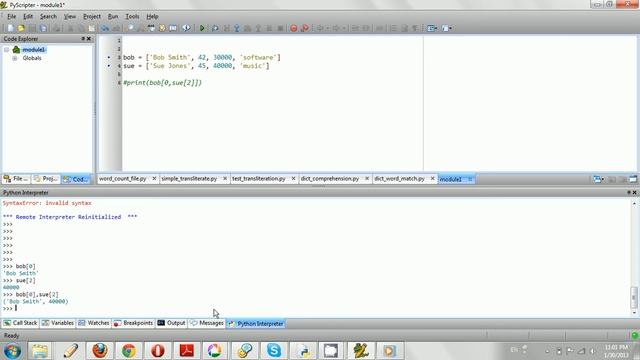Open the File menu
Image resolution: width=640 pixels, height=360 pixels.
coord(11,16)
